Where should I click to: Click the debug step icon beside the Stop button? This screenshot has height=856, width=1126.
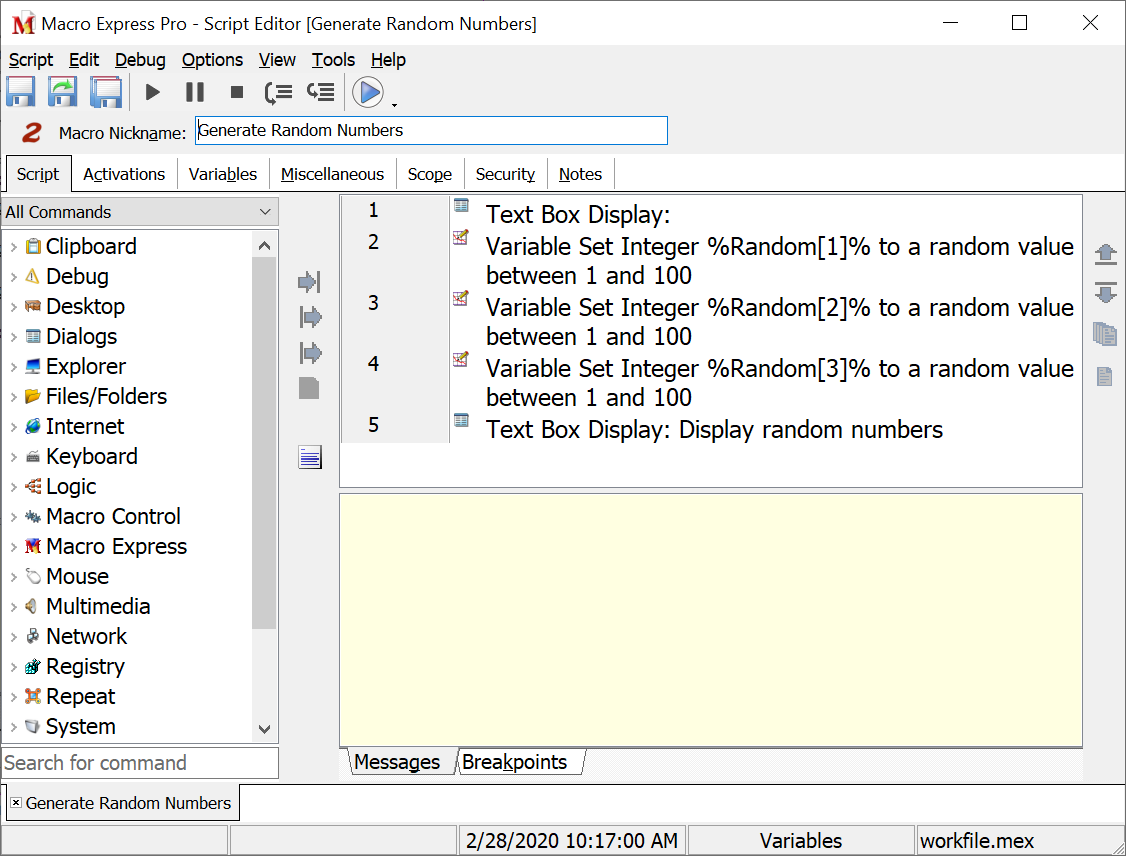278,93
